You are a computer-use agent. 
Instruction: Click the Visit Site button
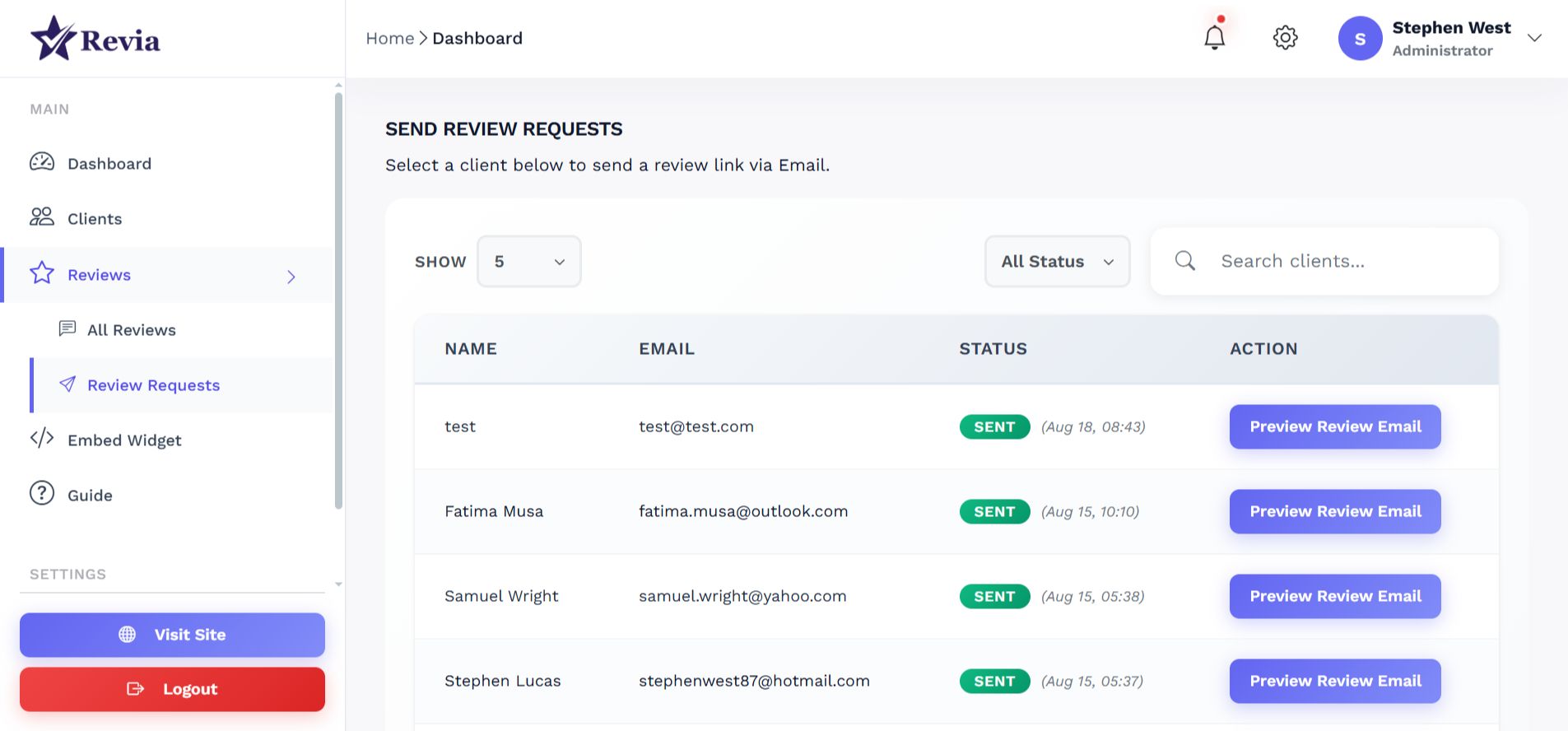172,635
